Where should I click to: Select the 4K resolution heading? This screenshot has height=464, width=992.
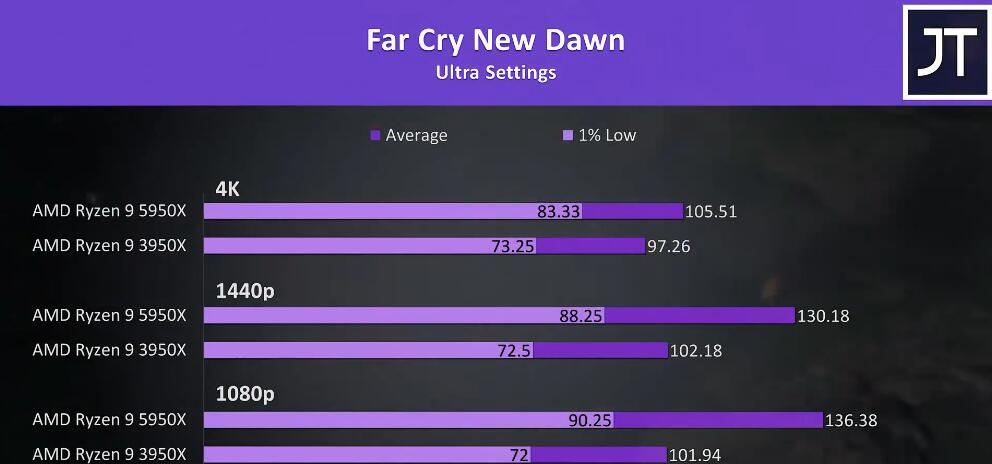click(228, 188)
